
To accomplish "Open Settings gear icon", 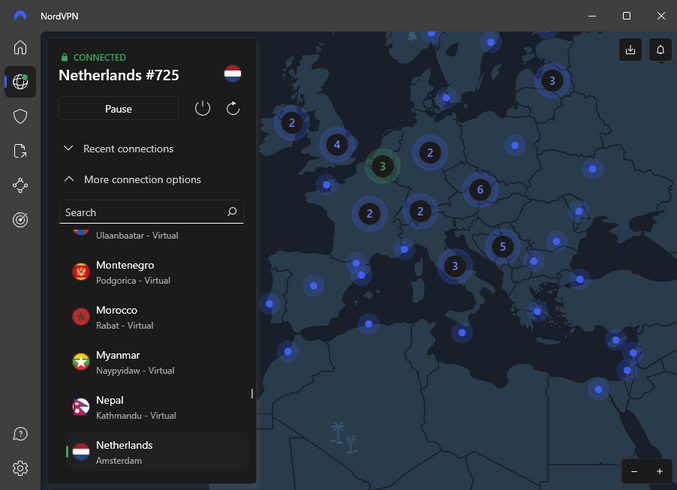I will [x=20, y=468].
